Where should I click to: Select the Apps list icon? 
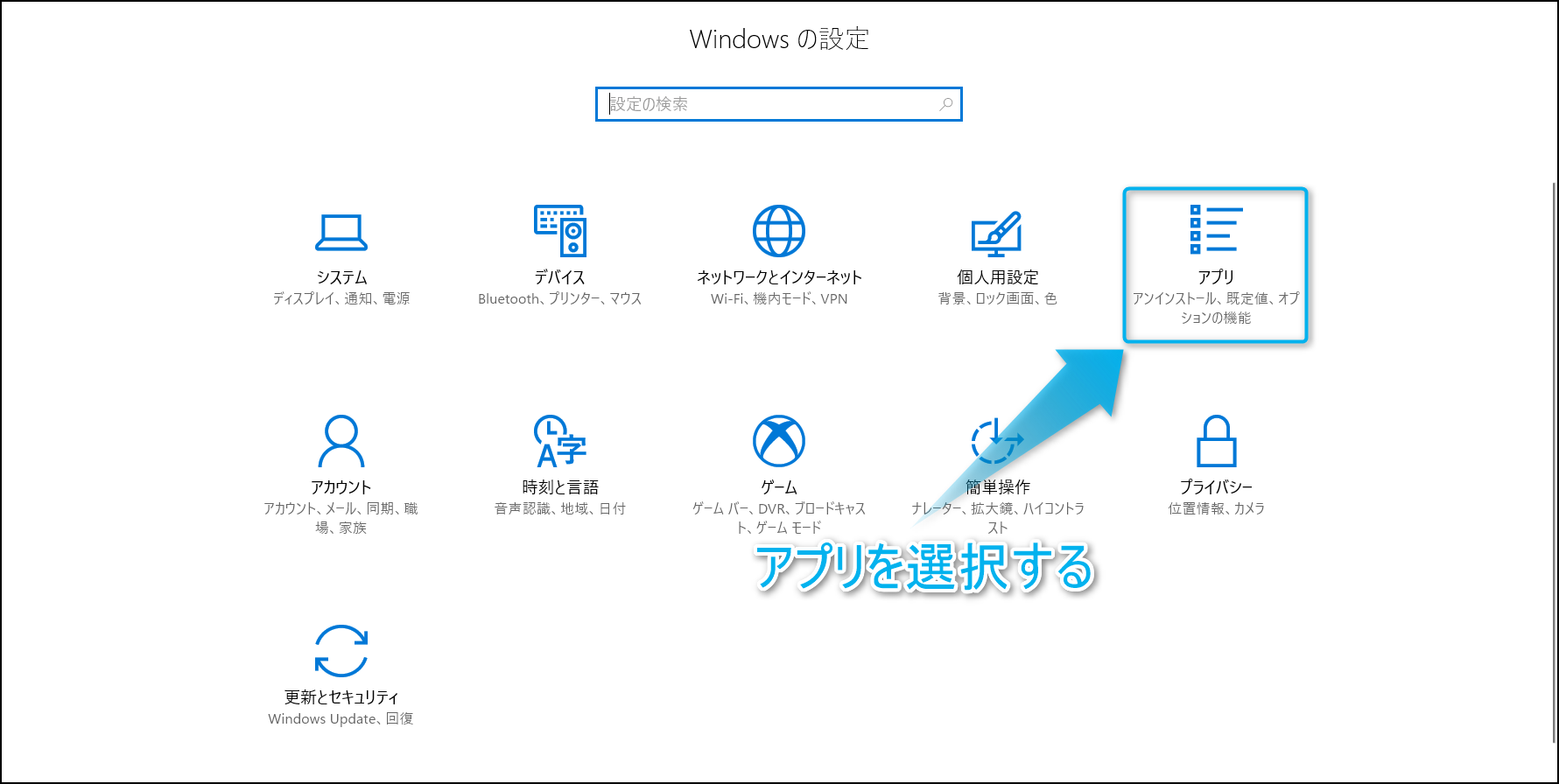pyautogui.click(x=1215, y=230)
